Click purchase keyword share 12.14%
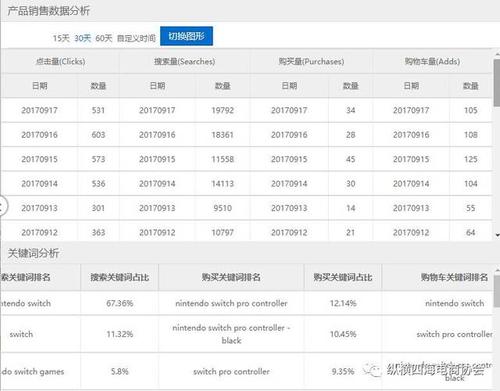Image resolution: width=500 pixels, height=391 pixels. [343, 303]
